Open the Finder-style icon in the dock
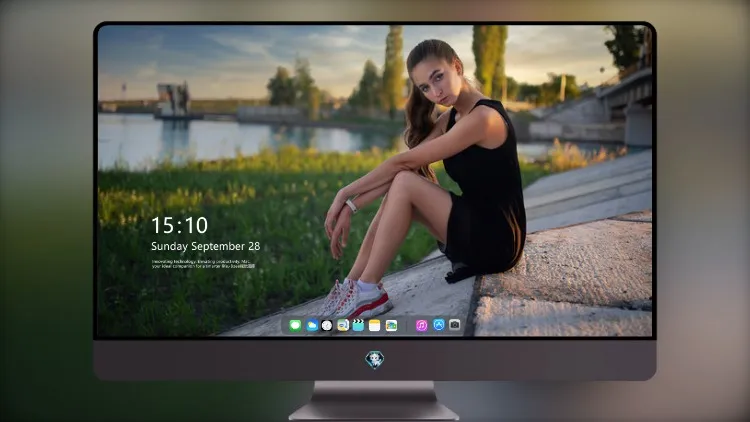Screen dimensions: 750x422 [342, 325]
